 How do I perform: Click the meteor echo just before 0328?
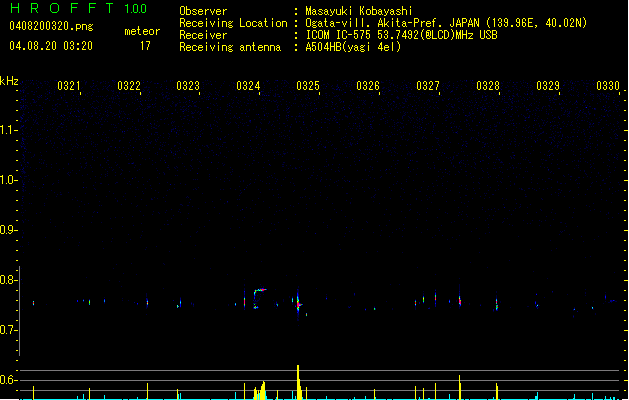(497, 303)
